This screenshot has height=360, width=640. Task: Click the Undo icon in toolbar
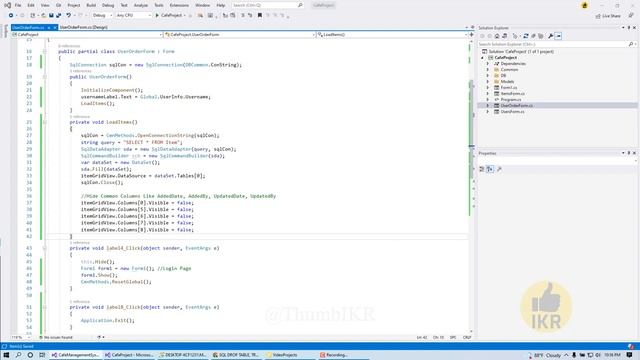[x=69, y=16]
